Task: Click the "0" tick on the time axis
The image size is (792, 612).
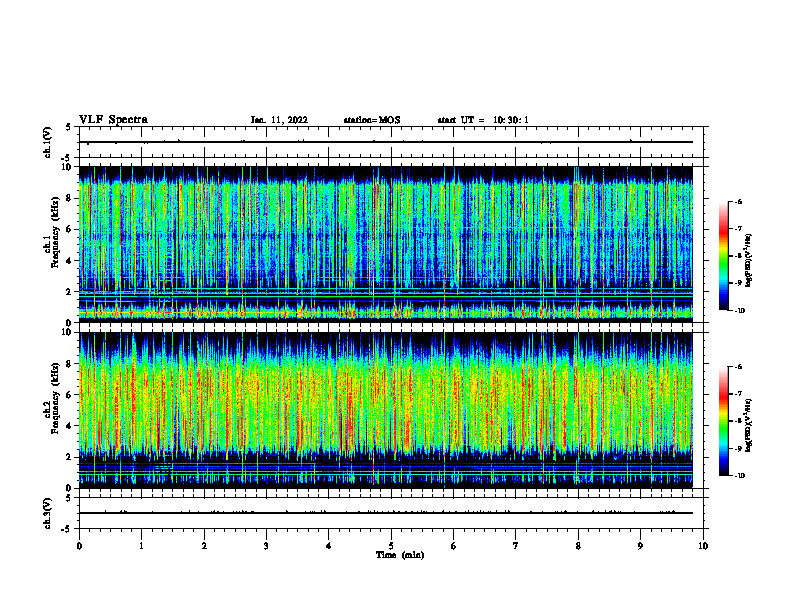Action: click(79, 546)
